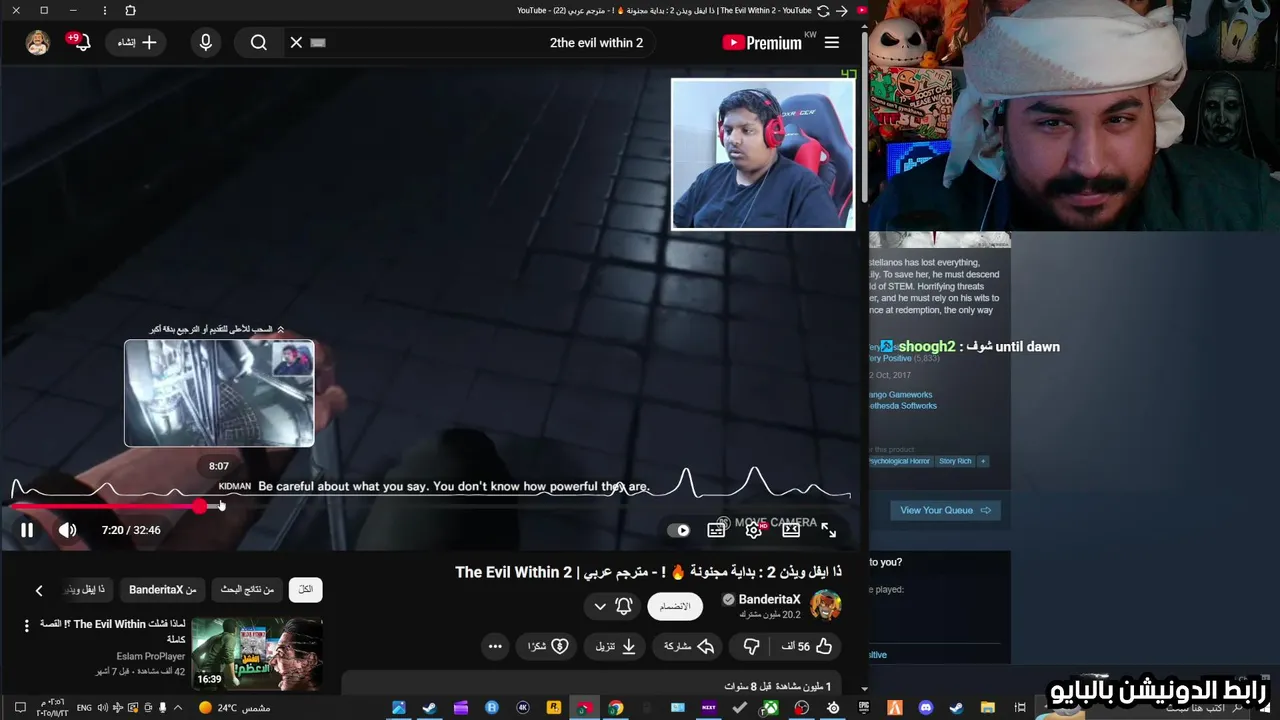Screen dimensions: 1280x720
Task: Pause the YouTube video playback
Action: click(27, 530)
